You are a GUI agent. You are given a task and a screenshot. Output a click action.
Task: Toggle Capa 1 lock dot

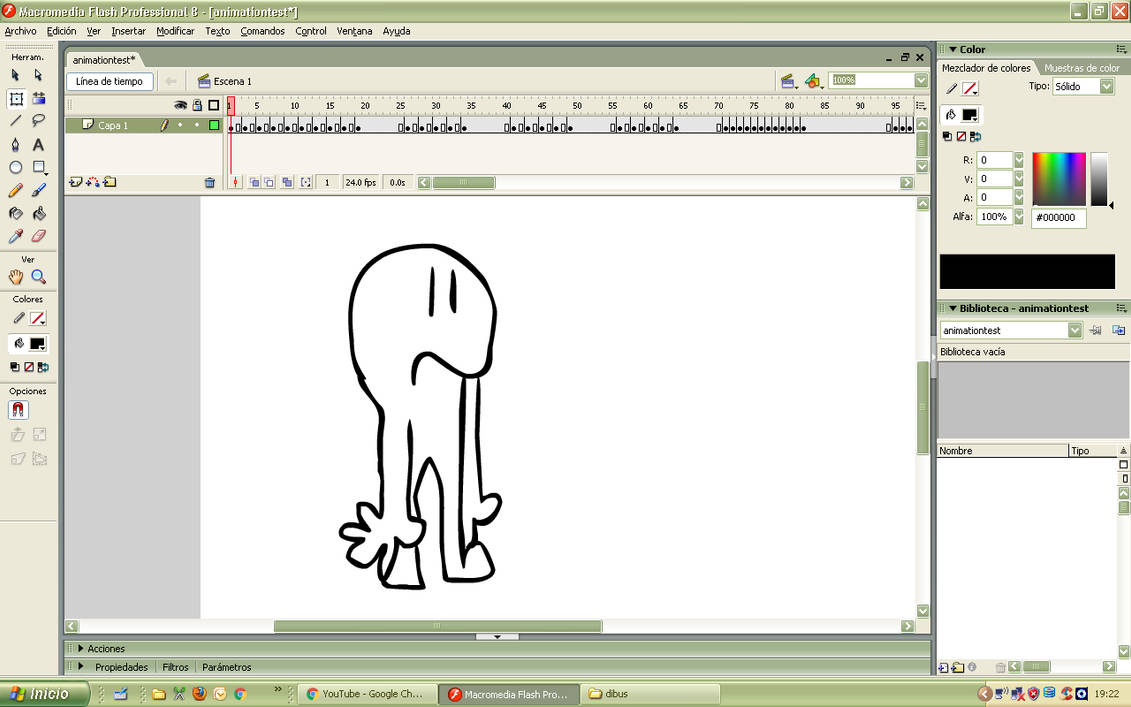pyautogui.click(x=197, y=125)
